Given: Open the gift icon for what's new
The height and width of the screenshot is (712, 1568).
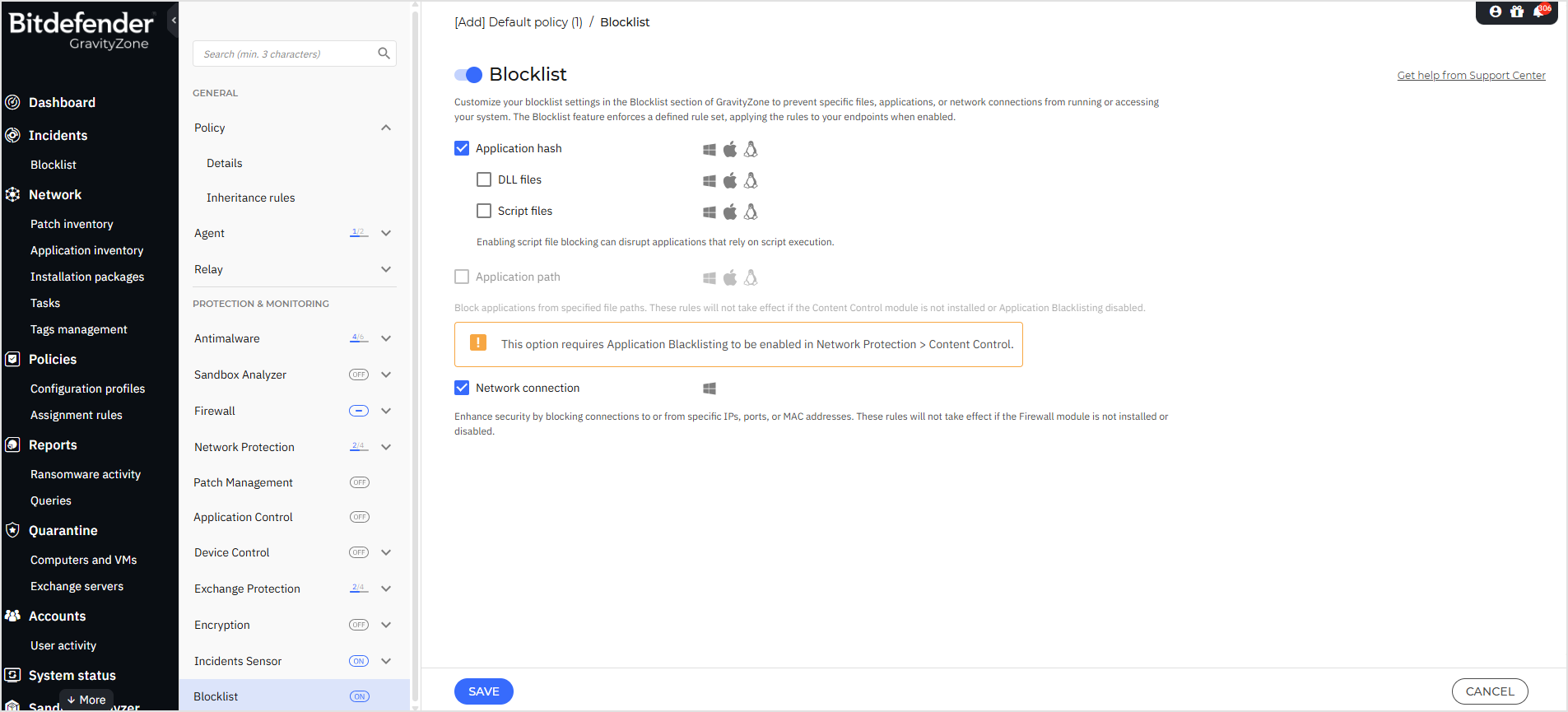Looking at the screenshot, I should click(1516, 12).
